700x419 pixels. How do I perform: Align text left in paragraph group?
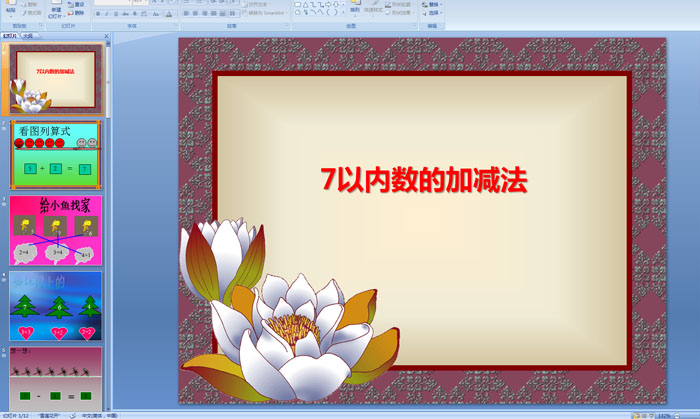(186, 14)
